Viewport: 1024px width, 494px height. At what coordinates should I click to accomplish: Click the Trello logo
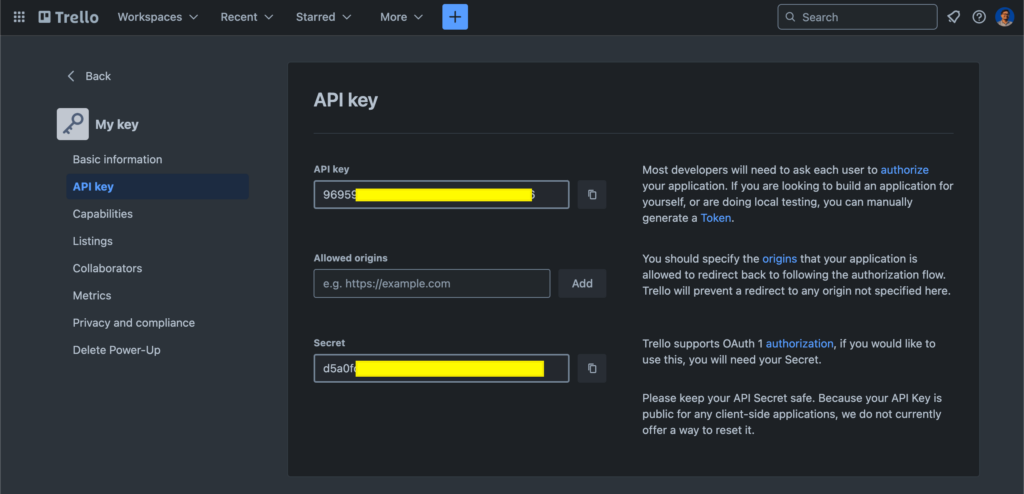pyautogui.click(x=69, y=17)
